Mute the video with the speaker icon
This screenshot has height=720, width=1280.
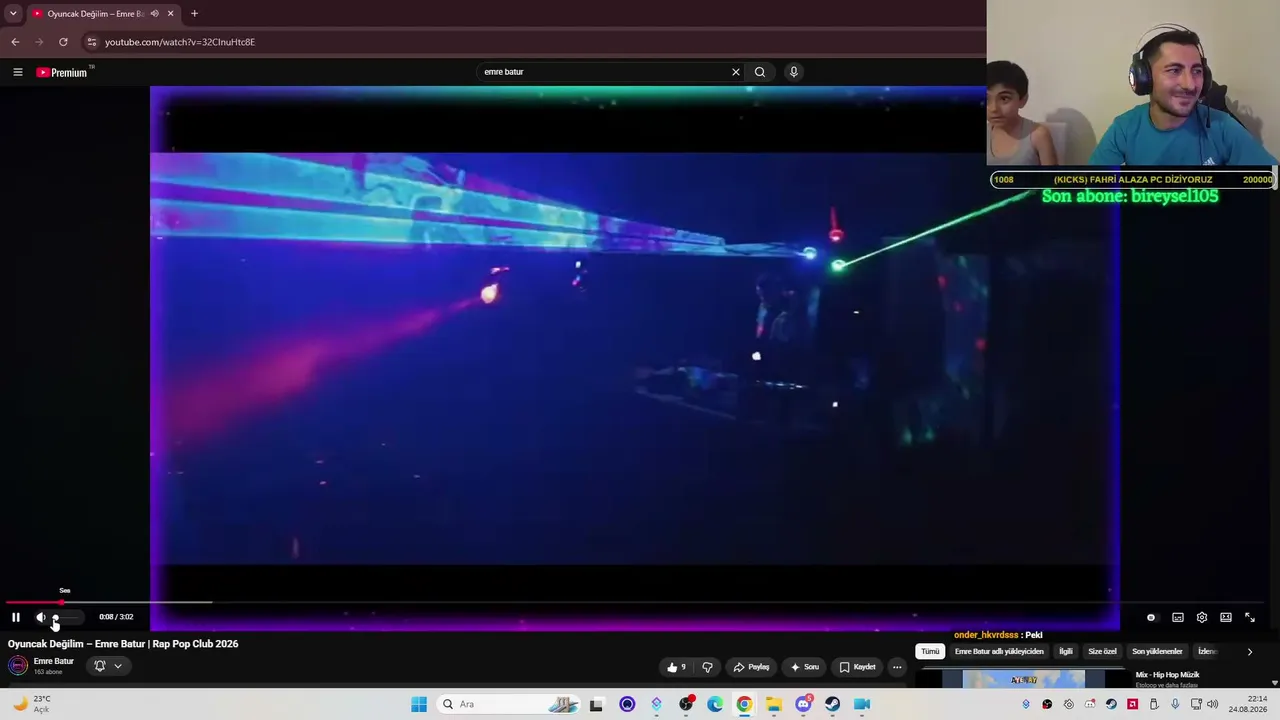[x=41, y=617]
